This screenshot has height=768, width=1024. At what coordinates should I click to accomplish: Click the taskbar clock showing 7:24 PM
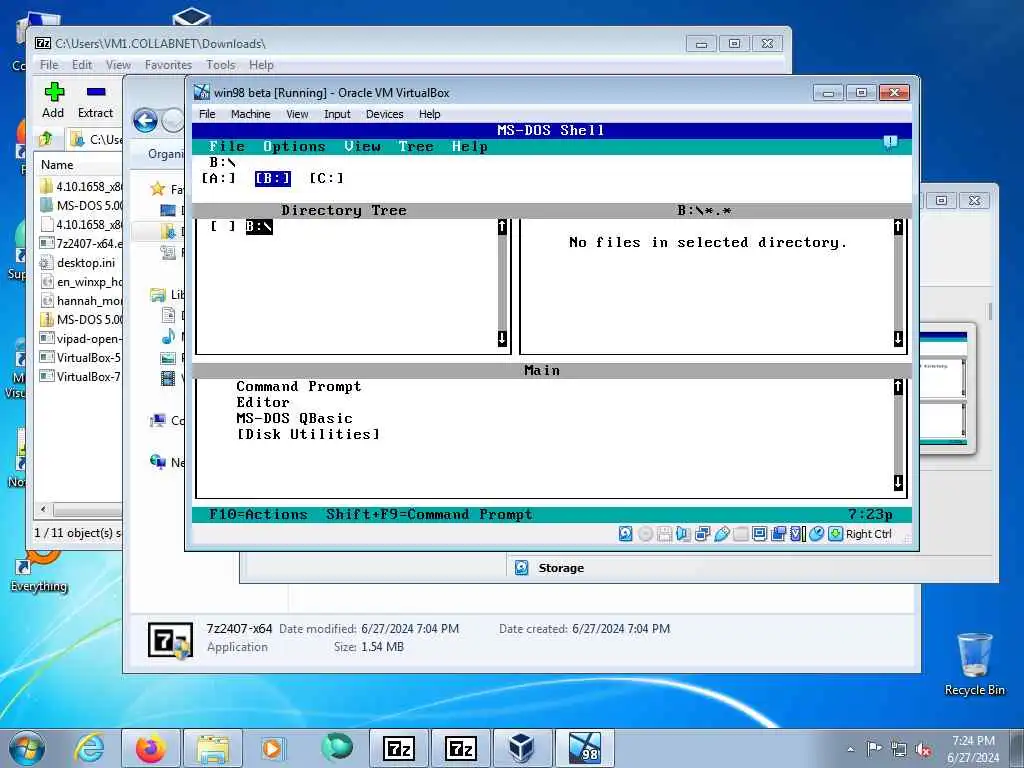(x=973, y=749)
